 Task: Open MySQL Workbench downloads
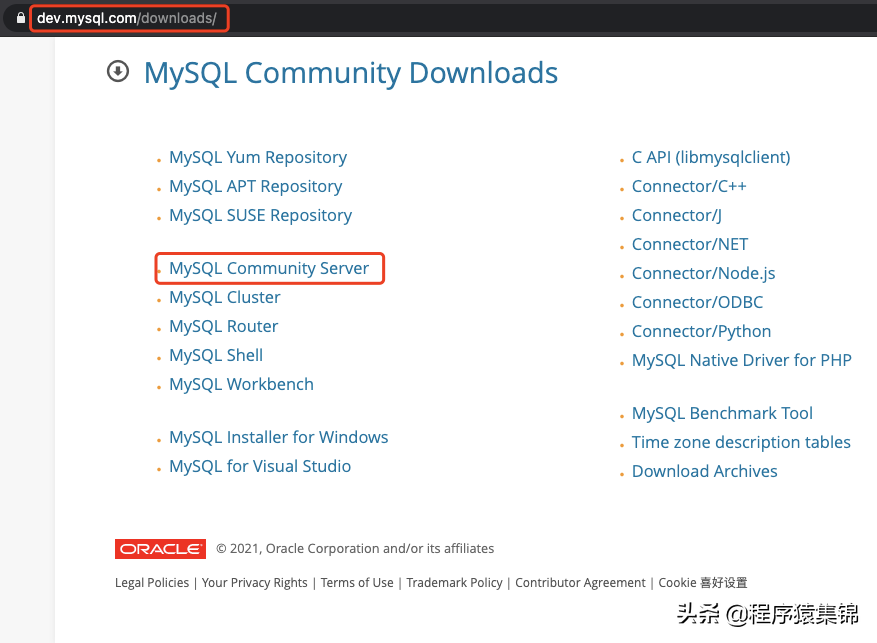(x=242, y=385)
